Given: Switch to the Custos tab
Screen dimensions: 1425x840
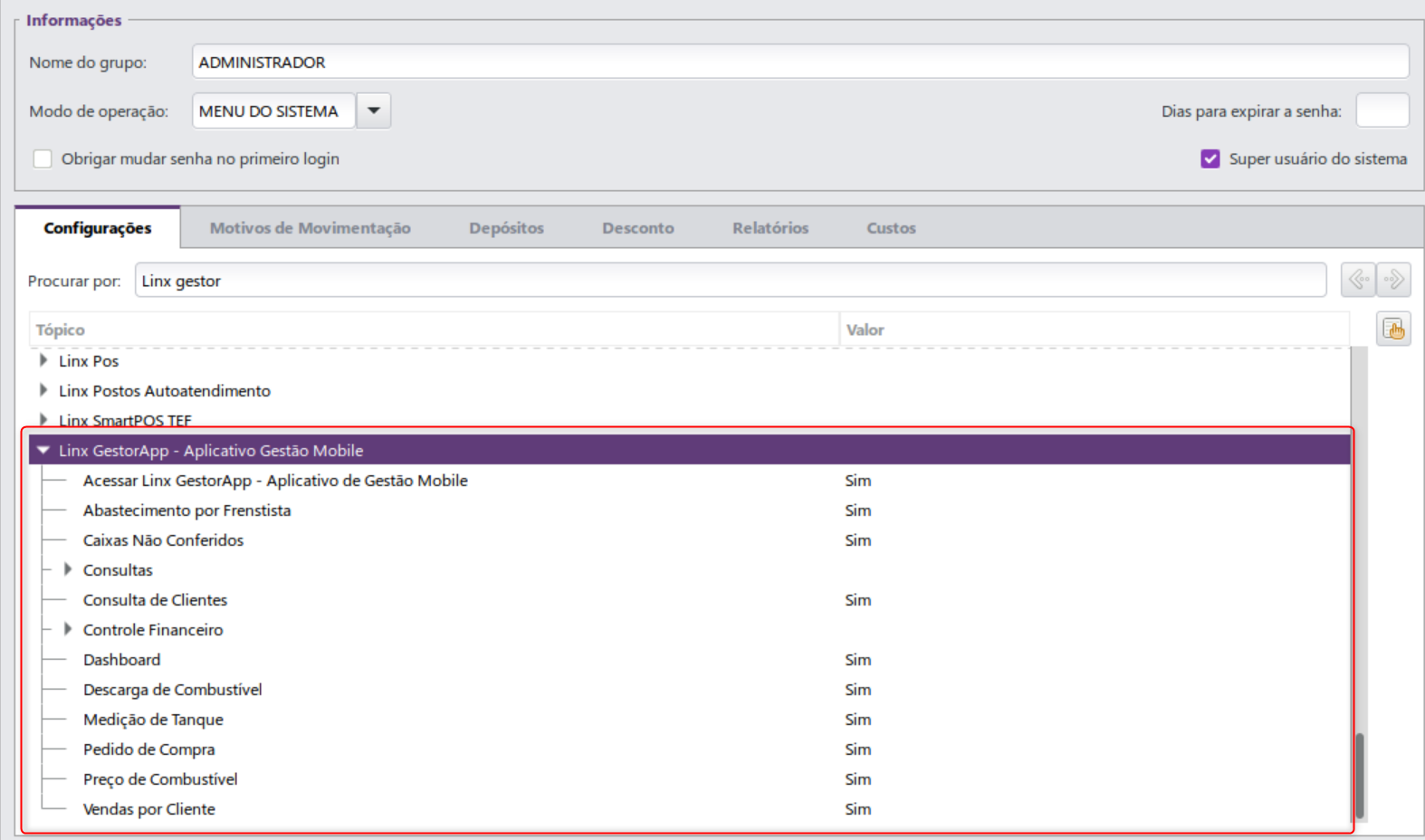Looking at the screenshot, I should point(891,228).
